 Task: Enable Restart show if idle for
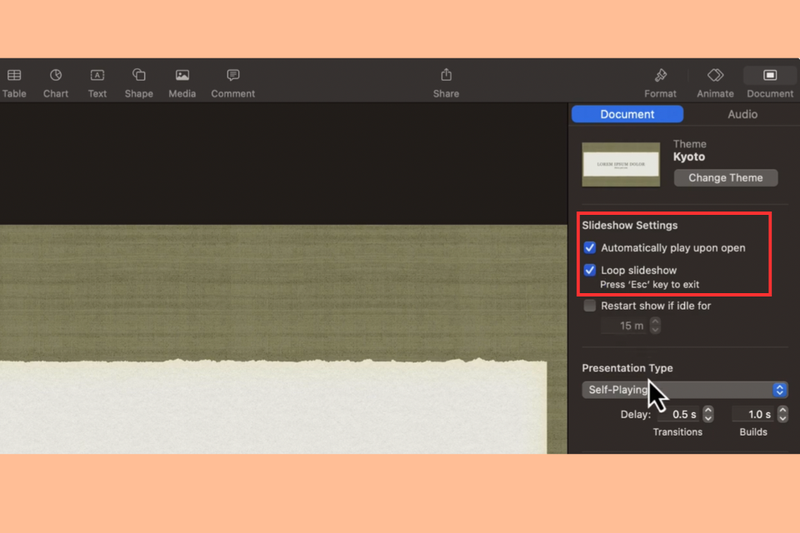pyautogui.click(x=590, y=306)
